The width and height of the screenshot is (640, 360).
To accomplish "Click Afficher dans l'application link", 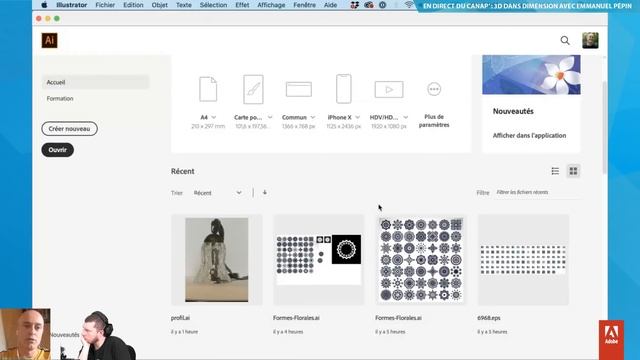I will pos(529,136).
